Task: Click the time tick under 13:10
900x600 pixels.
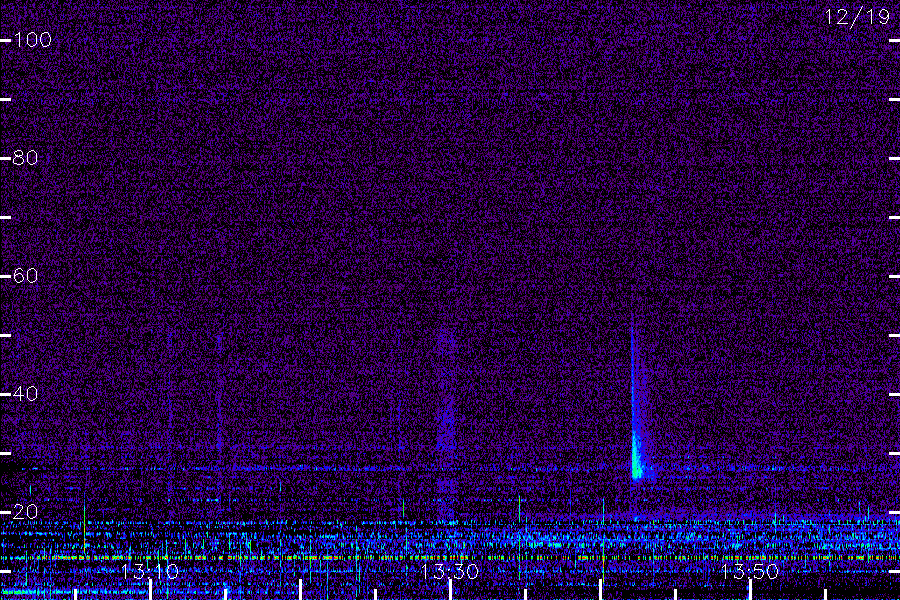Action: coord(150,590)
